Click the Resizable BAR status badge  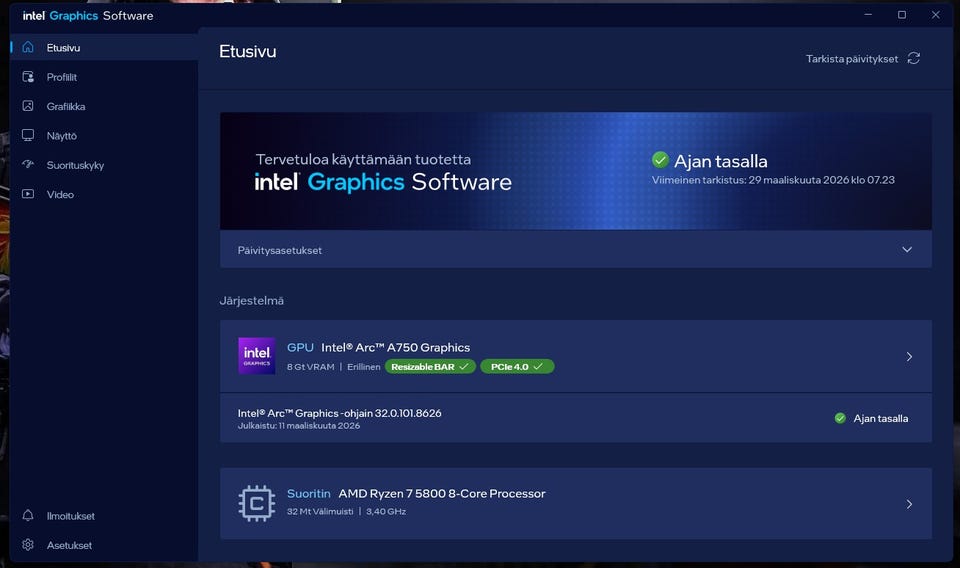click(x=430, y=367)
